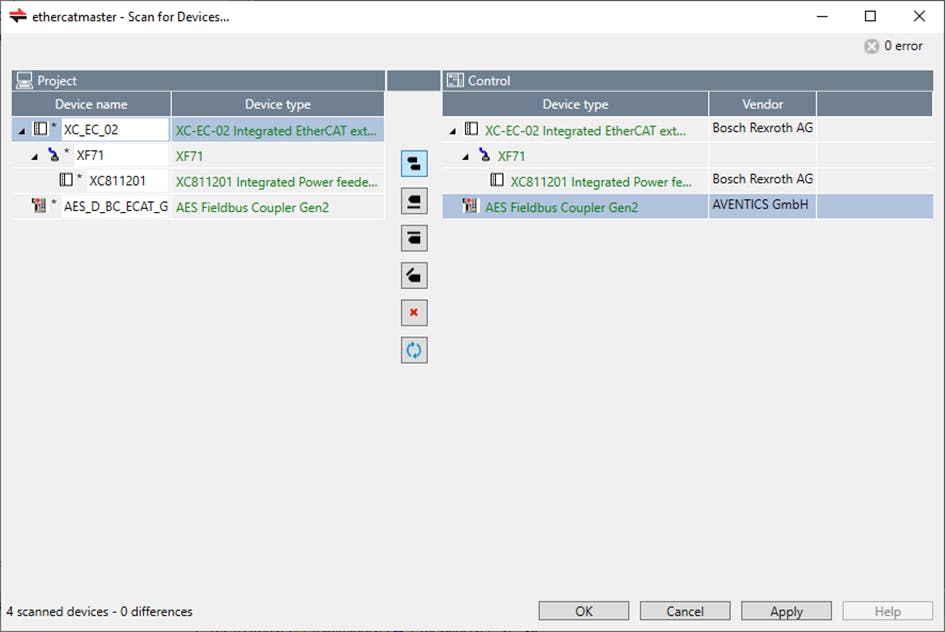Click the XC811201 module icon in Control
This screenshot has height=632, width=945.
tap(497, 180)
